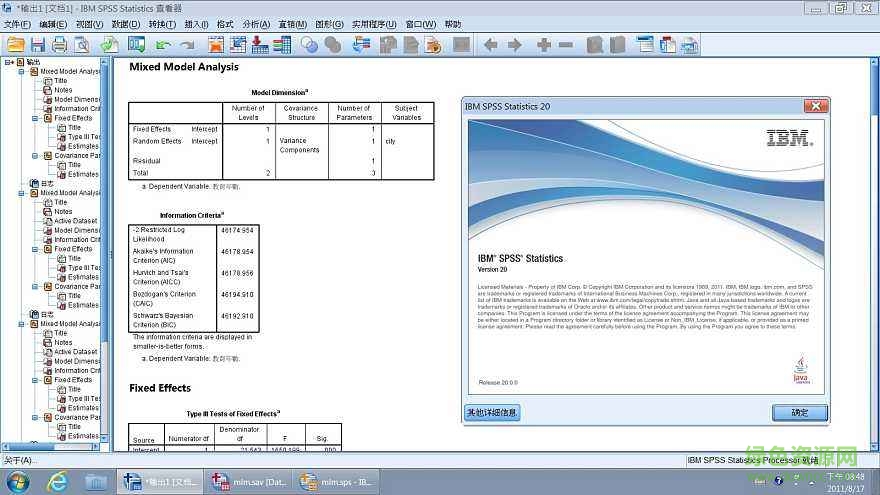
Task: Click 确定 to dismiss the About dialog
Action: click(x=800, y=412)
